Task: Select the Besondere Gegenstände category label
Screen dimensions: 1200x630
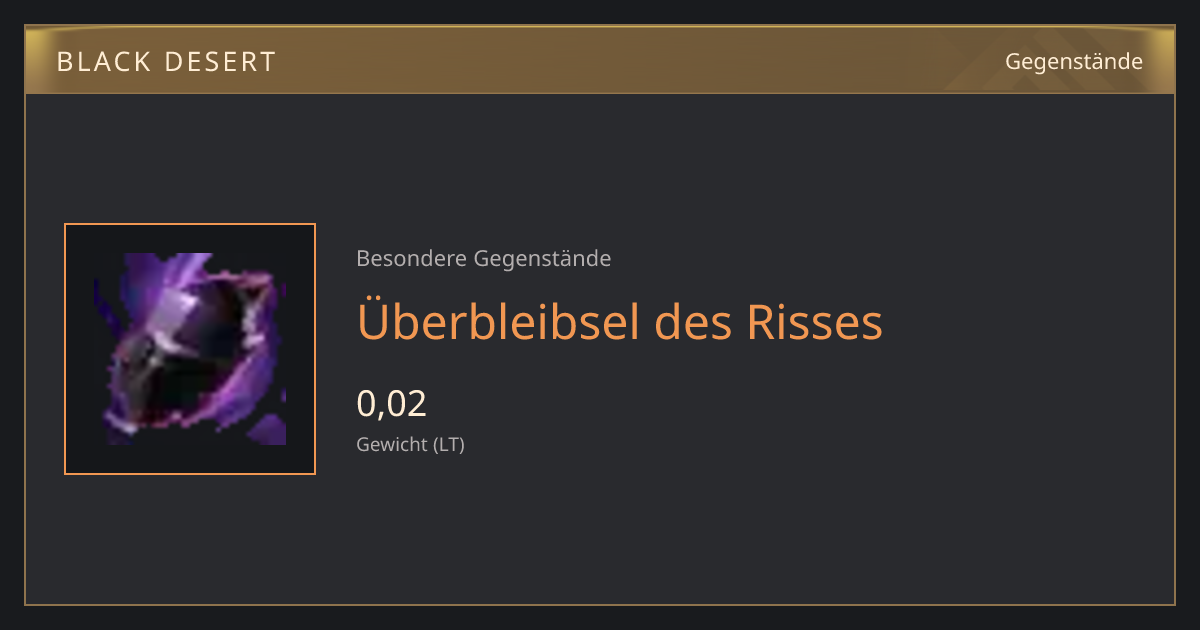Action: coord(484,259)
